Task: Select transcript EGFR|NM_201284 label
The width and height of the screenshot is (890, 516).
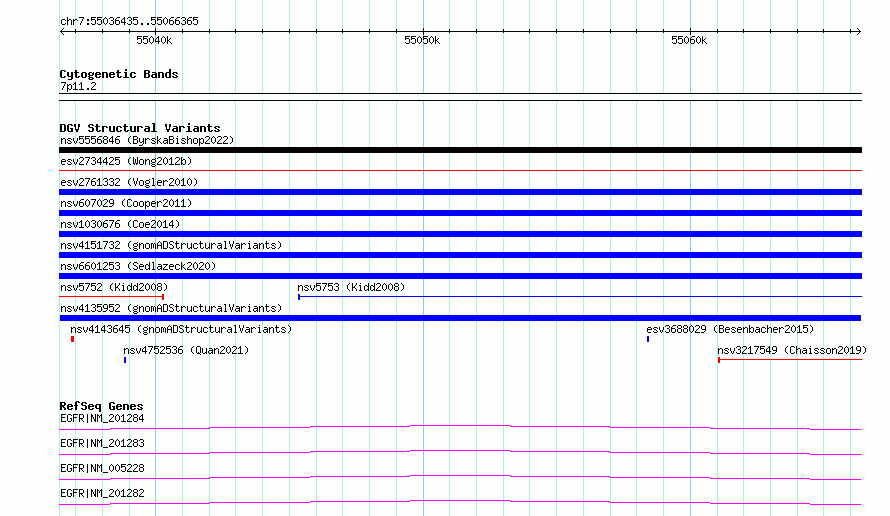Action: click(102, 418)
